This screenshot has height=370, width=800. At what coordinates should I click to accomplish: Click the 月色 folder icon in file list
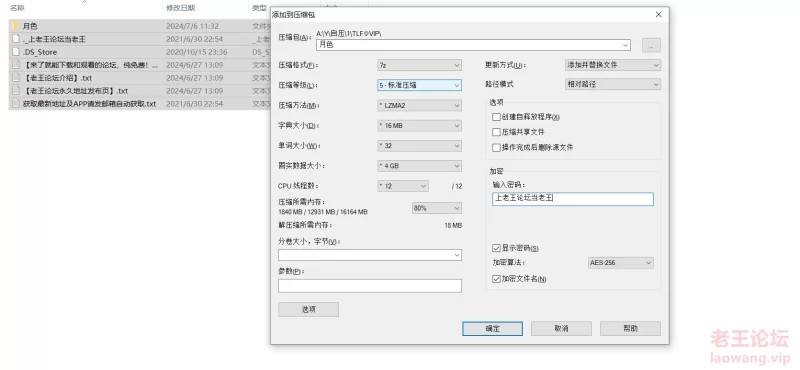(x=15, y=26)
